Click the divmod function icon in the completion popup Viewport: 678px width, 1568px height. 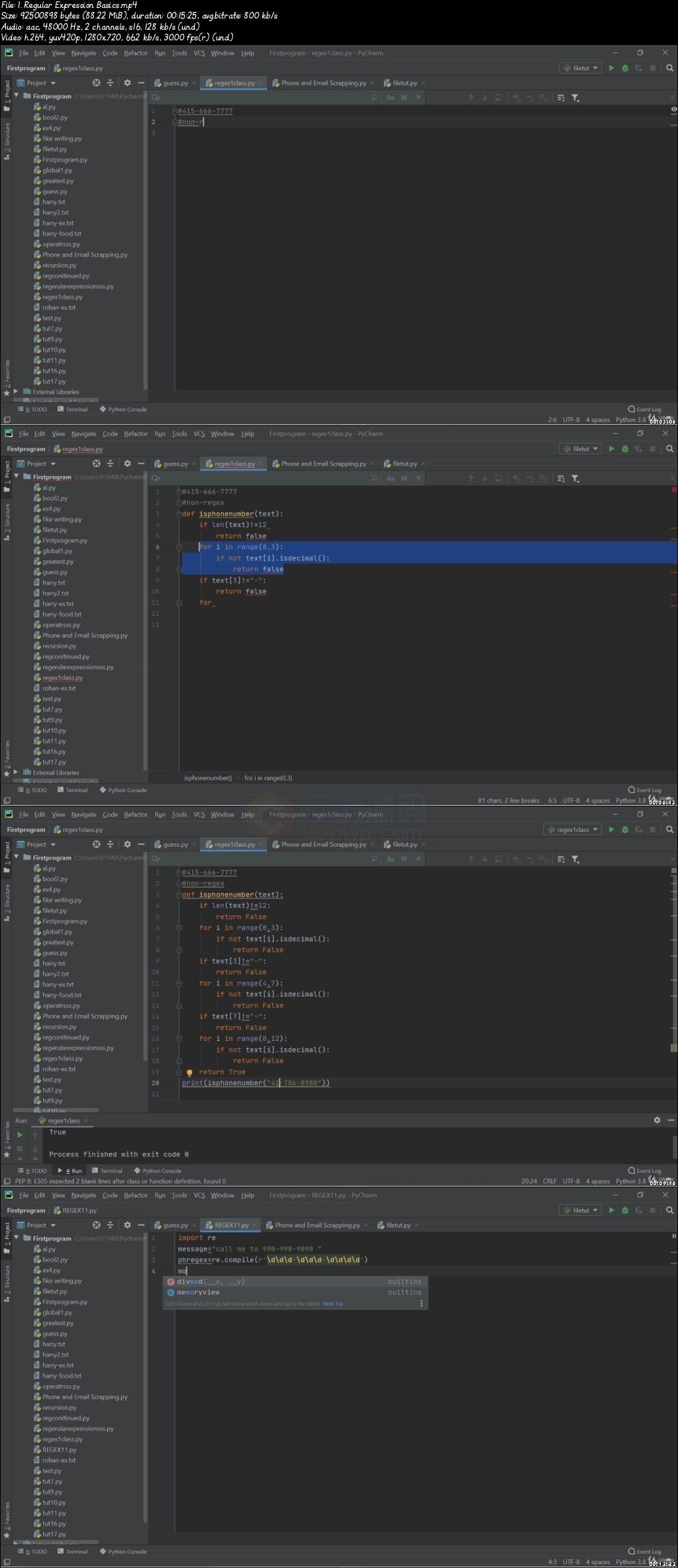(171, 1281)
